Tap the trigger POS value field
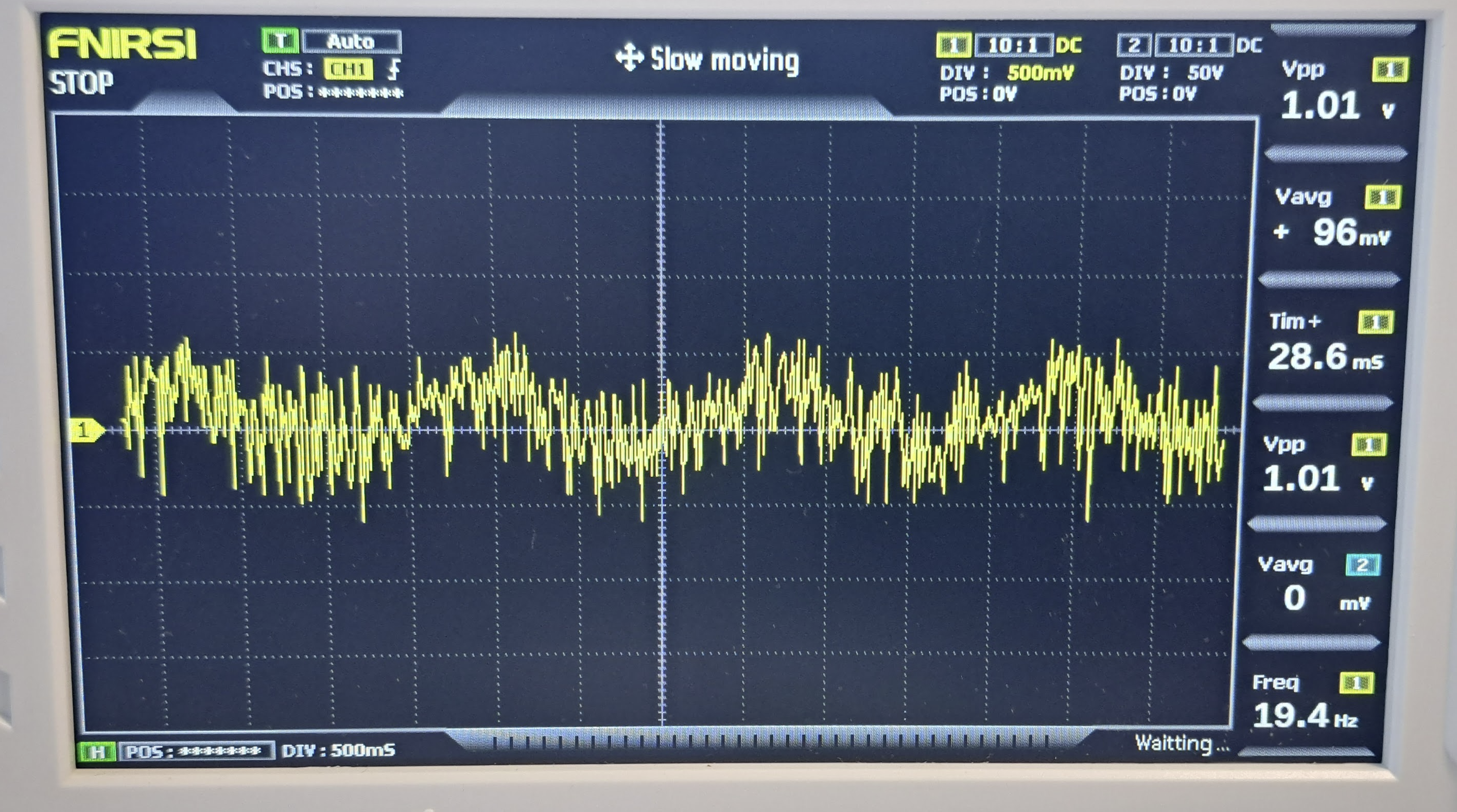The image size is (1457, 812). tap(361, 93)
